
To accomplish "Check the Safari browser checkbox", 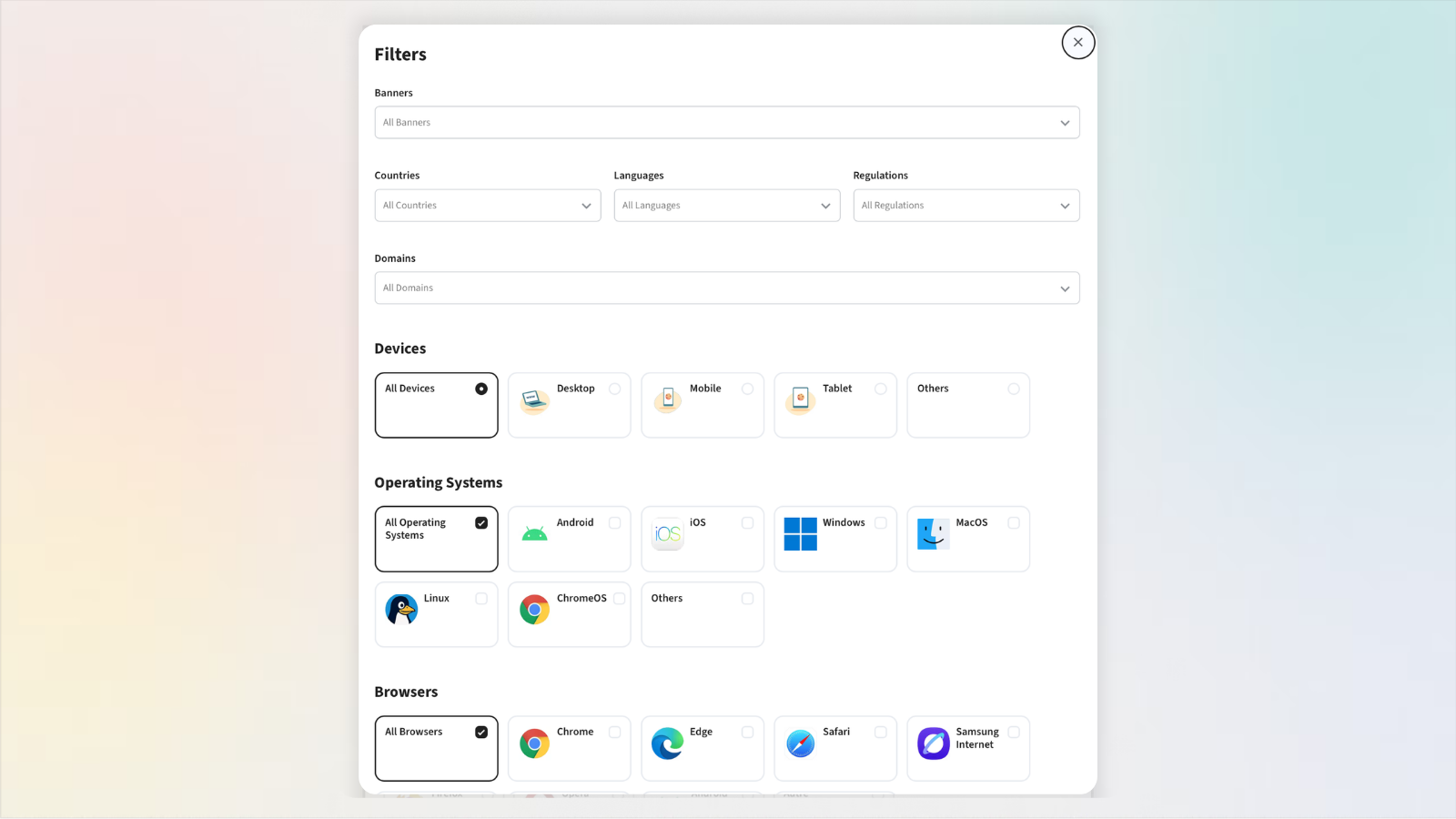I will click(x=881, y=733).
